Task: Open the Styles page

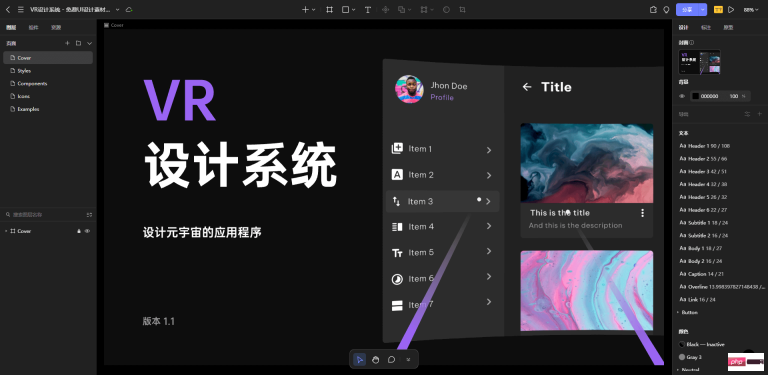Action: coord(48,70)
